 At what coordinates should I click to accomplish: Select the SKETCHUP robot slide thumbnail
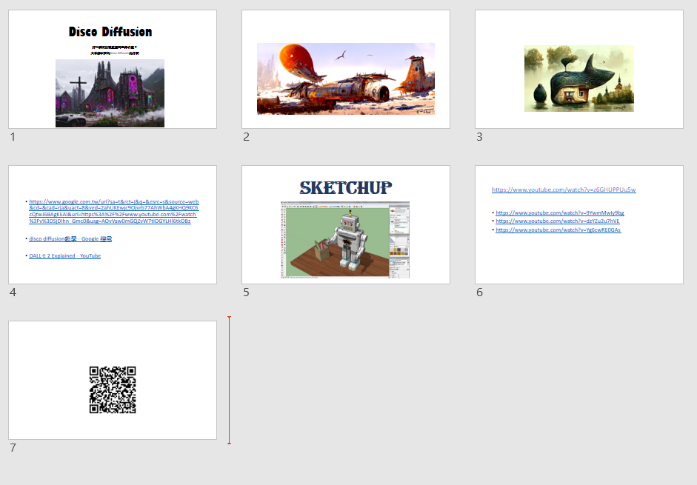[x=346, y=224]
